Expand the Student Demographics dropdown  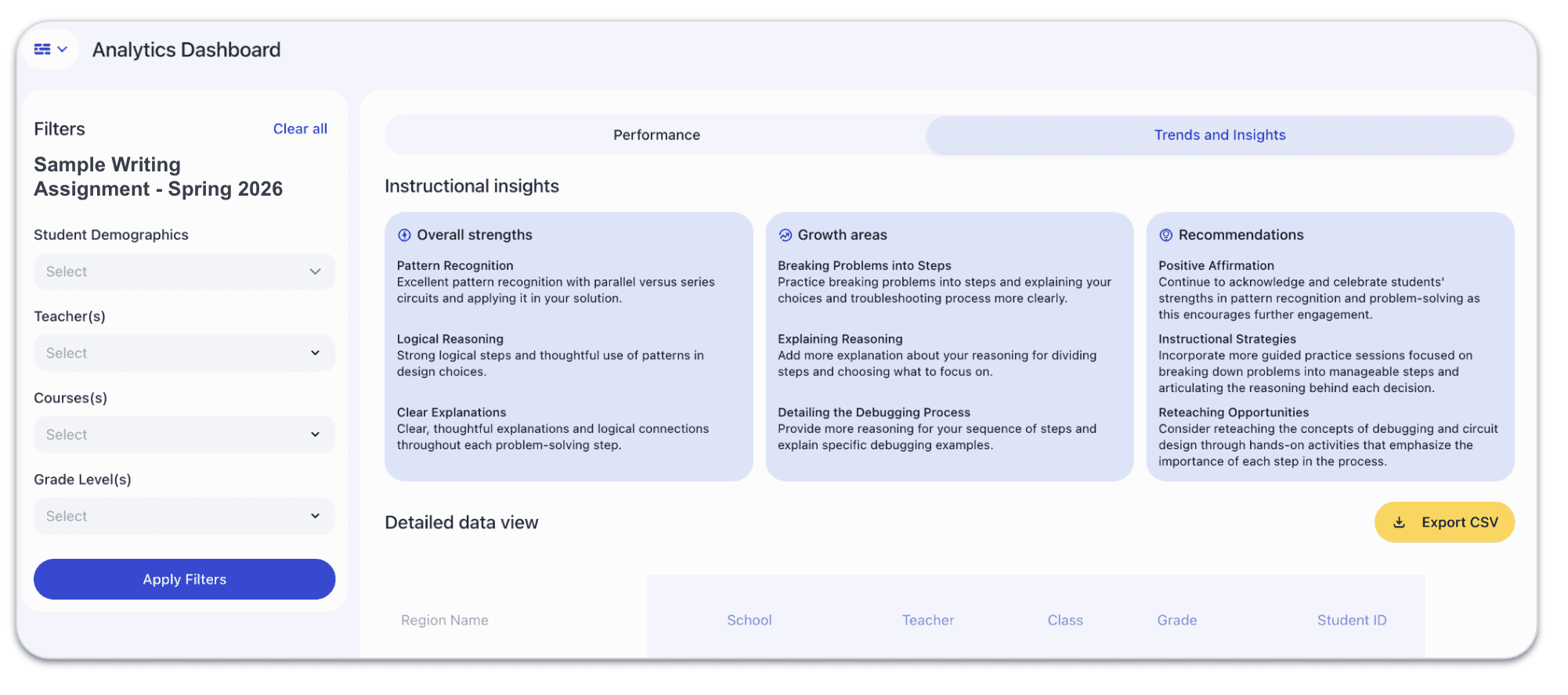coord(184,272)
